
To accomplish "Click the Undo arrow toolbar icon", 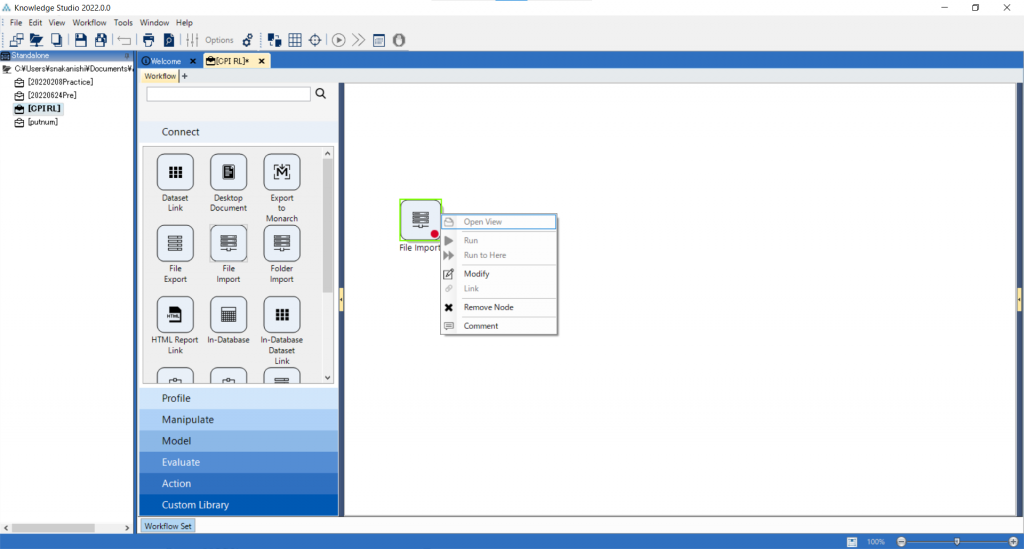I will point(124,40).
